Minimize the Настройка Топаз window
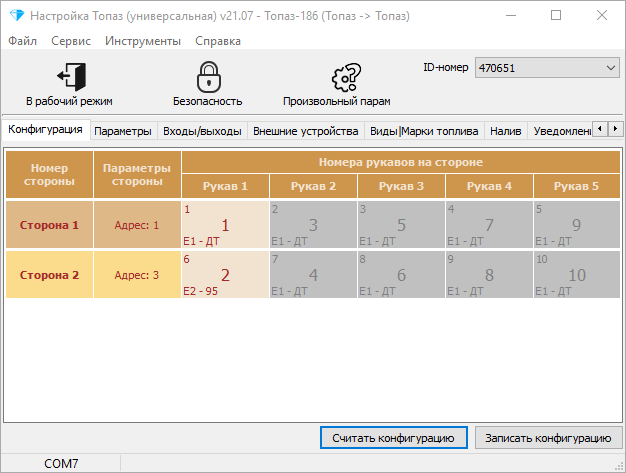Image resolution: width=626 pixels, height=473 pixels. click(511, 16)
